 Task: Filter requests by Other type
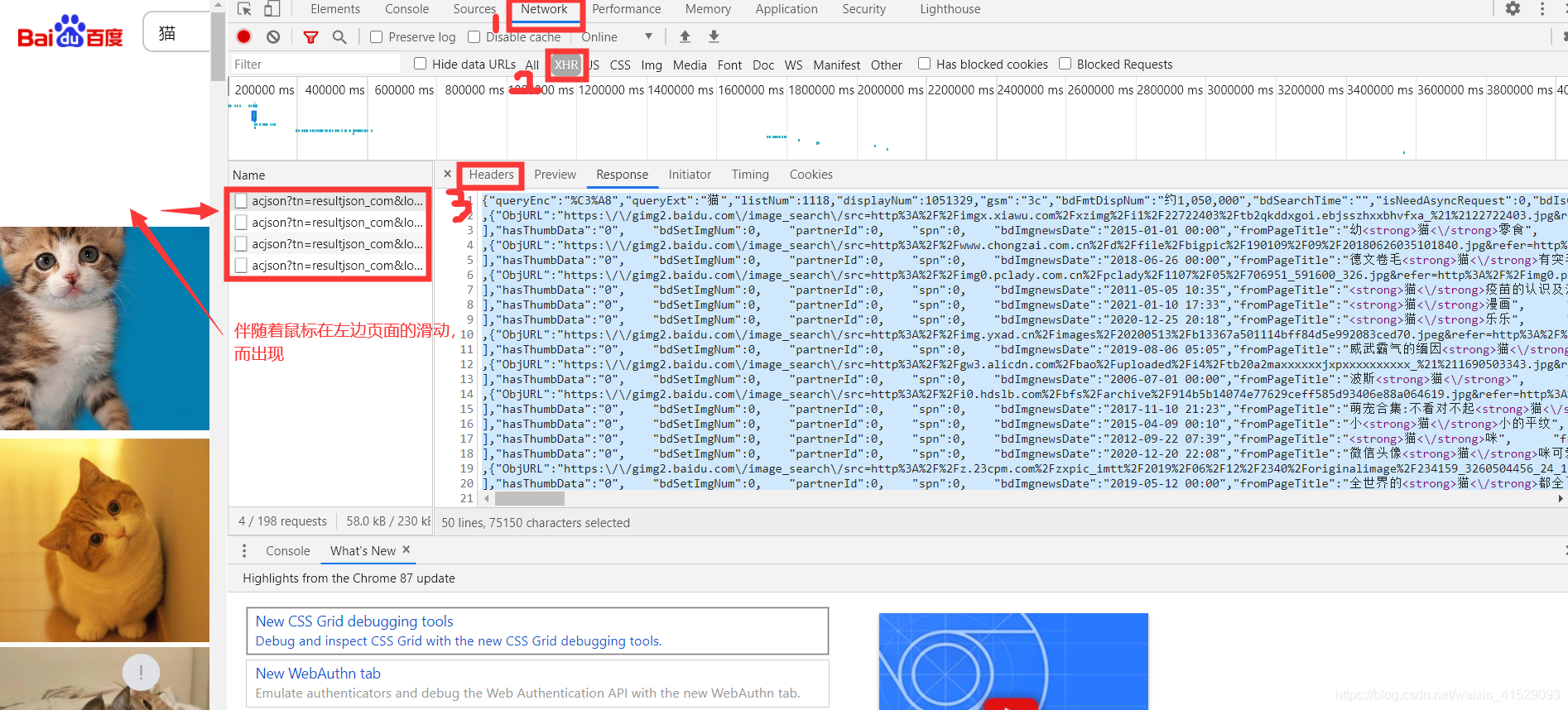886,65
